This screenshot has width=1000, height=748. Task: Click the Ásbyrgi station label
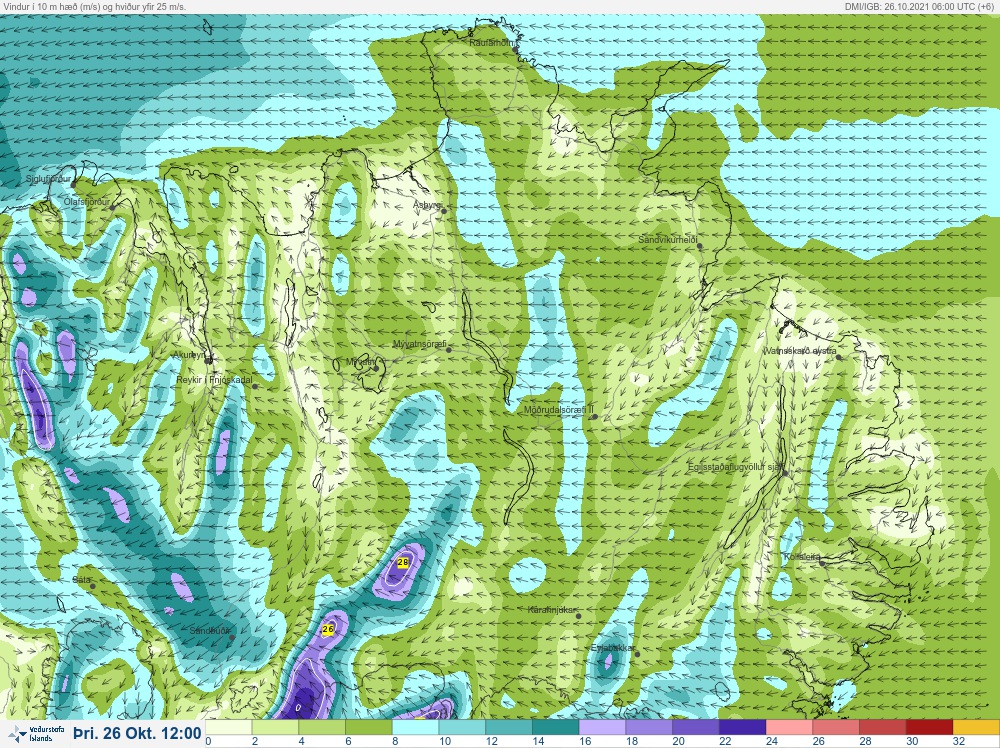point(427,205)
